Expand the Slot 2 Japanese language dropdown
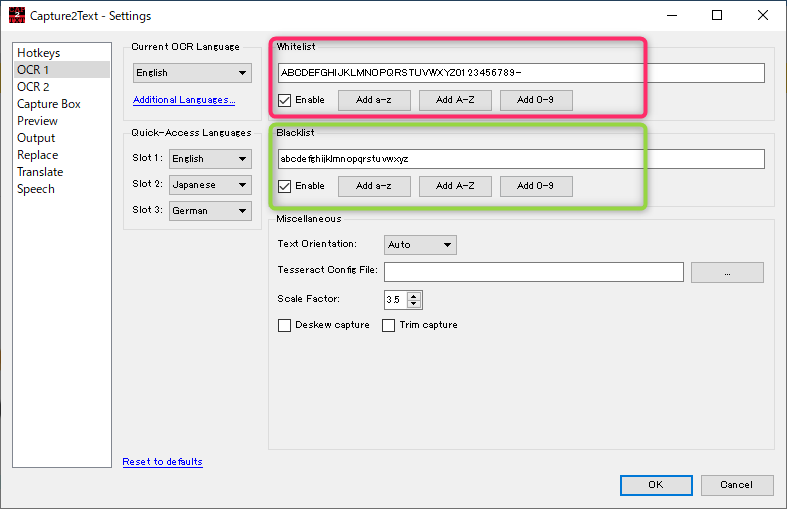 pyautogui.click(x=209, y=185)
